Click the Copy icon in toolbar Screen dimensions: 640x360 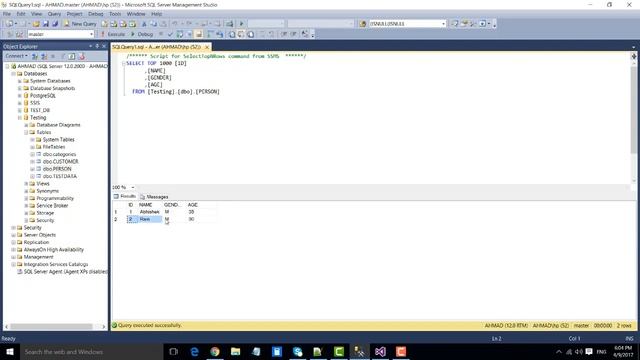(x=153, y=24)
